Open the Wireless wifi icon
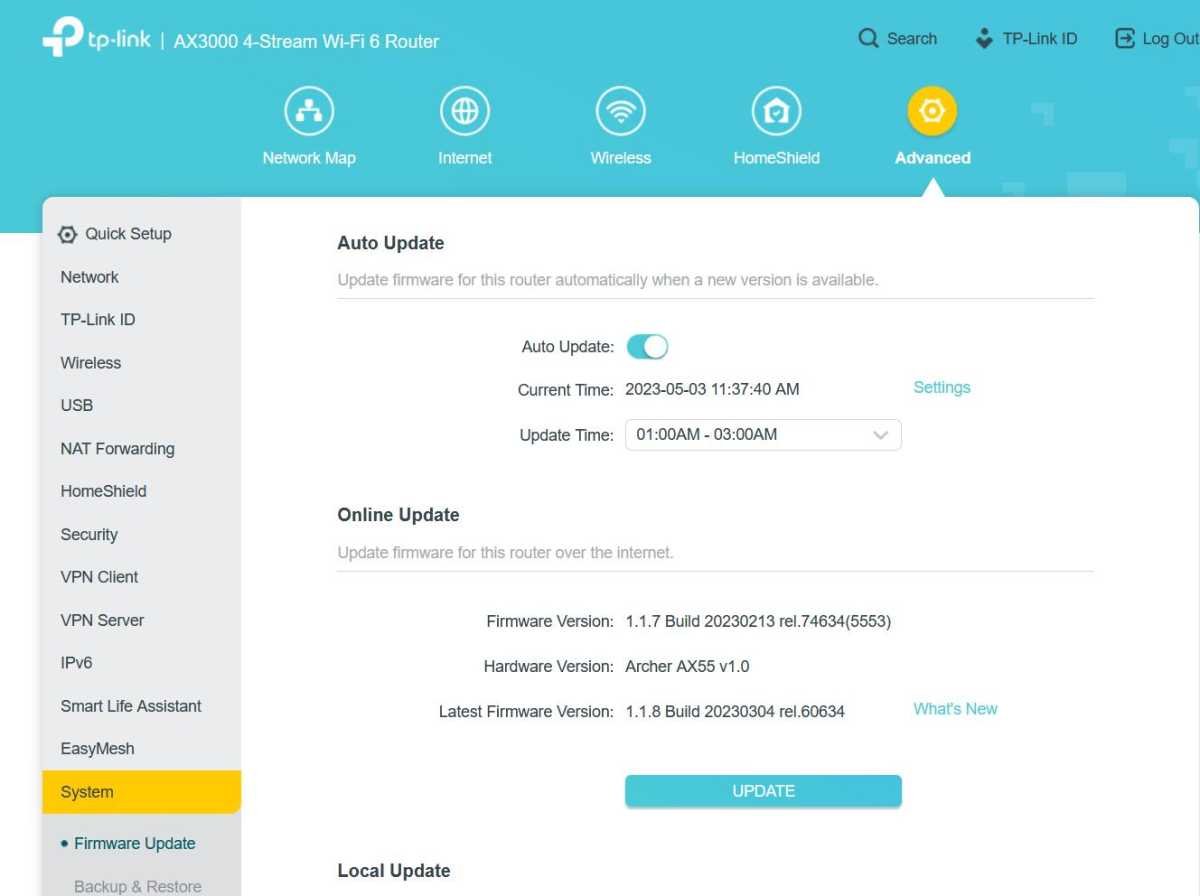This screenshot has height=896, width=1200. point(621,112)
